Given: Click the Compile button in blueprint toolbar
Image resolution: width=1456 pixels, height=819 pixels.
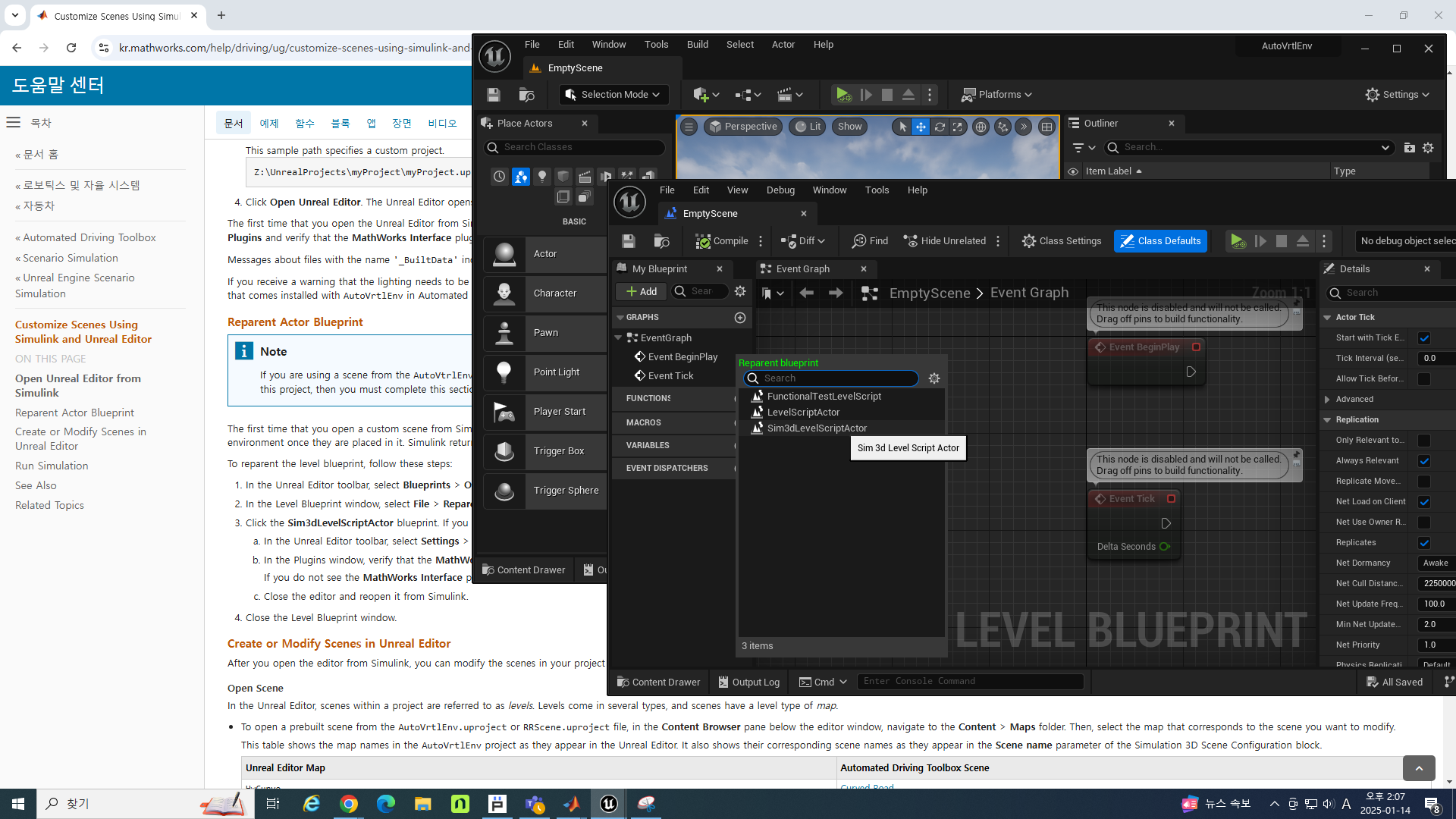Looking at the screenshot, I should click(x=722, y=241).
